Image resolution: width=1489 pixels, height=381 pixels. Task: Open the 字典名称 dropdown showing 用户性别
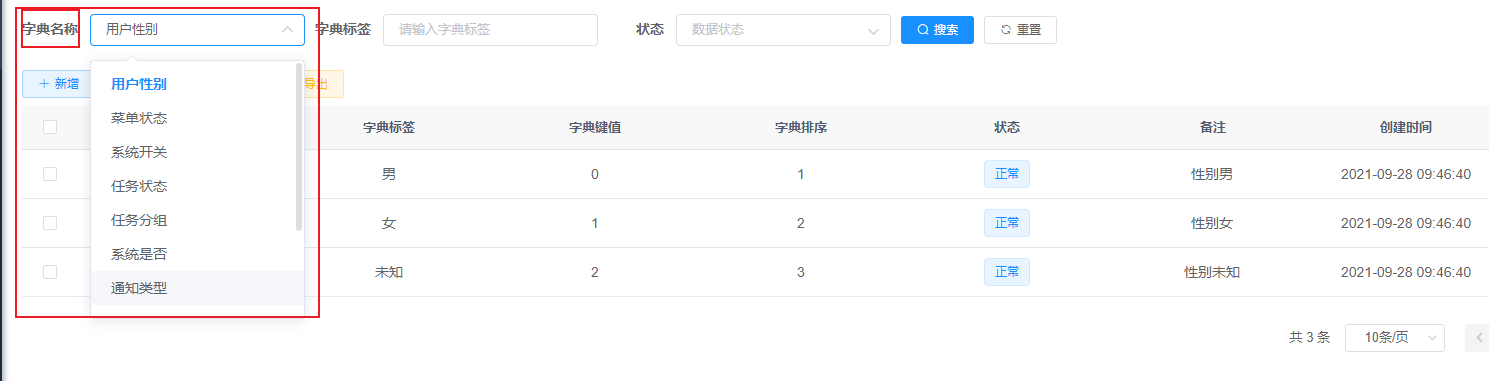(197, 30)
